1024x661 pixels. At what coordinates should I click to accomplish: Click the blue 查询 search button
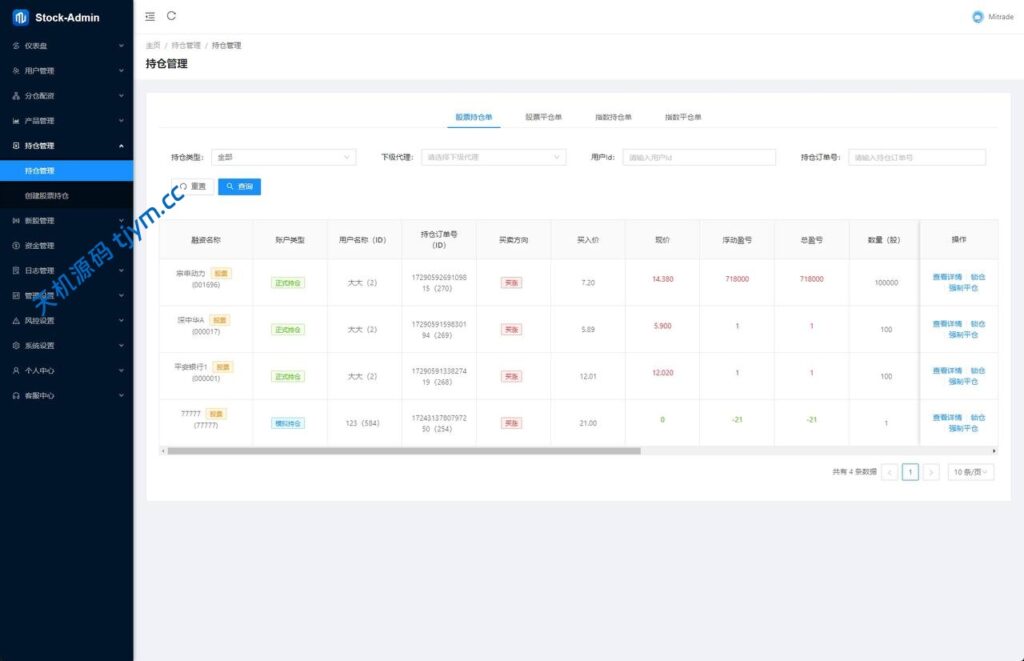[239, 187]
